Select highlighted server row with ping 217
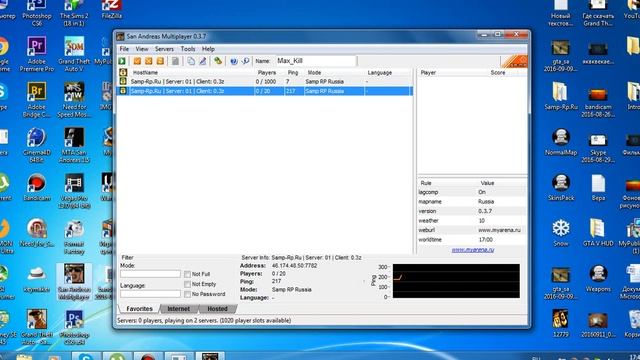The width and height of the screenshot is (640, 360). 265,91
